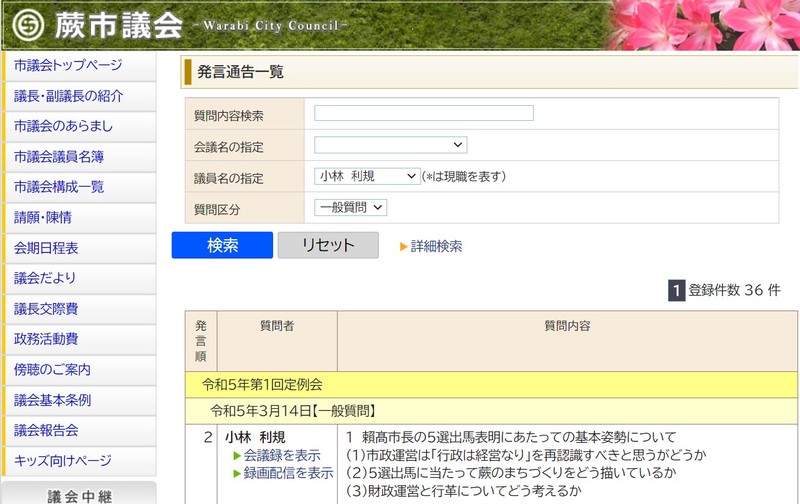Select 市議会議員名簿 in the sidebar

click(59, 157)
